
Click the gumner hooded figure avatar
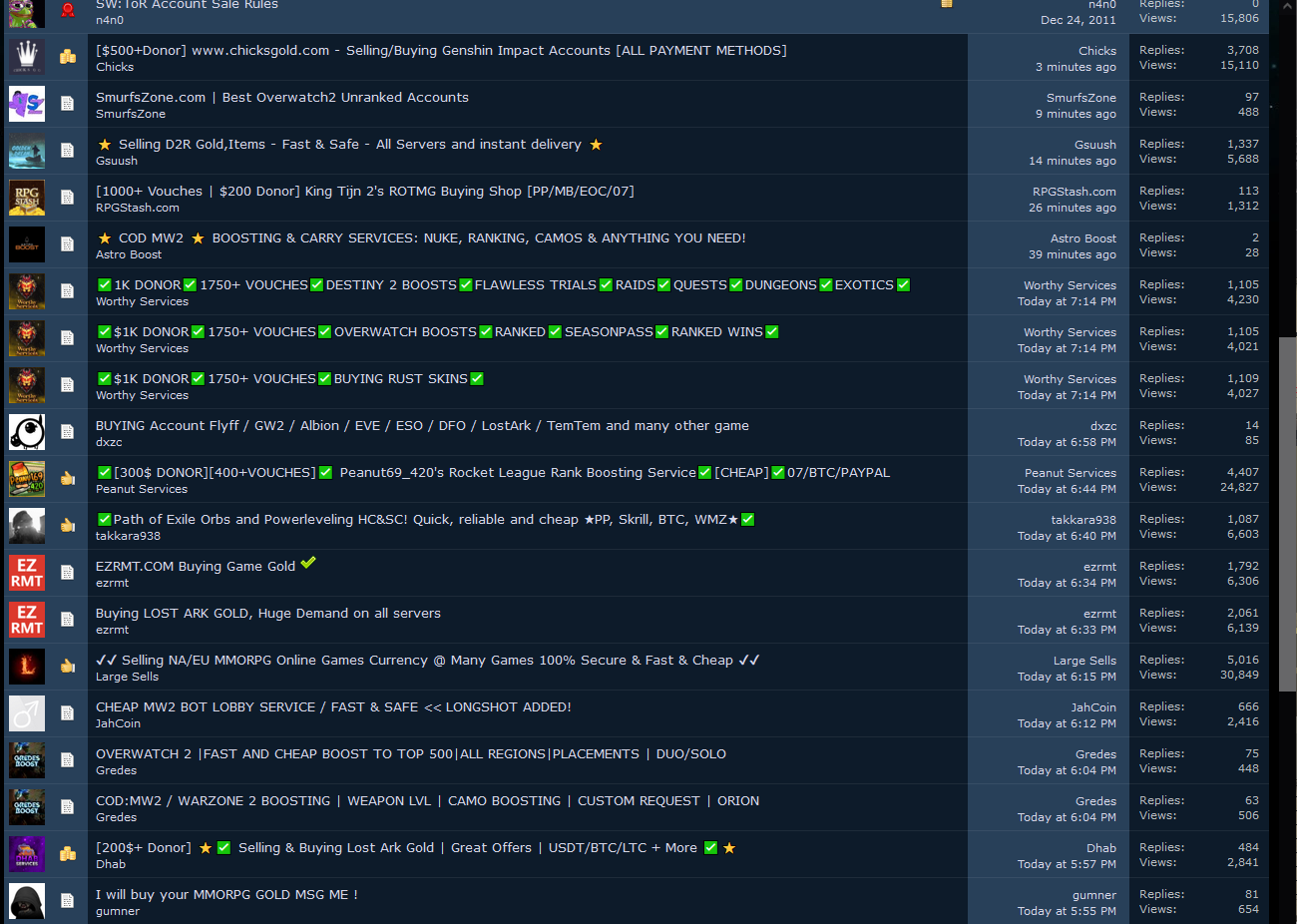pos(27,901)
